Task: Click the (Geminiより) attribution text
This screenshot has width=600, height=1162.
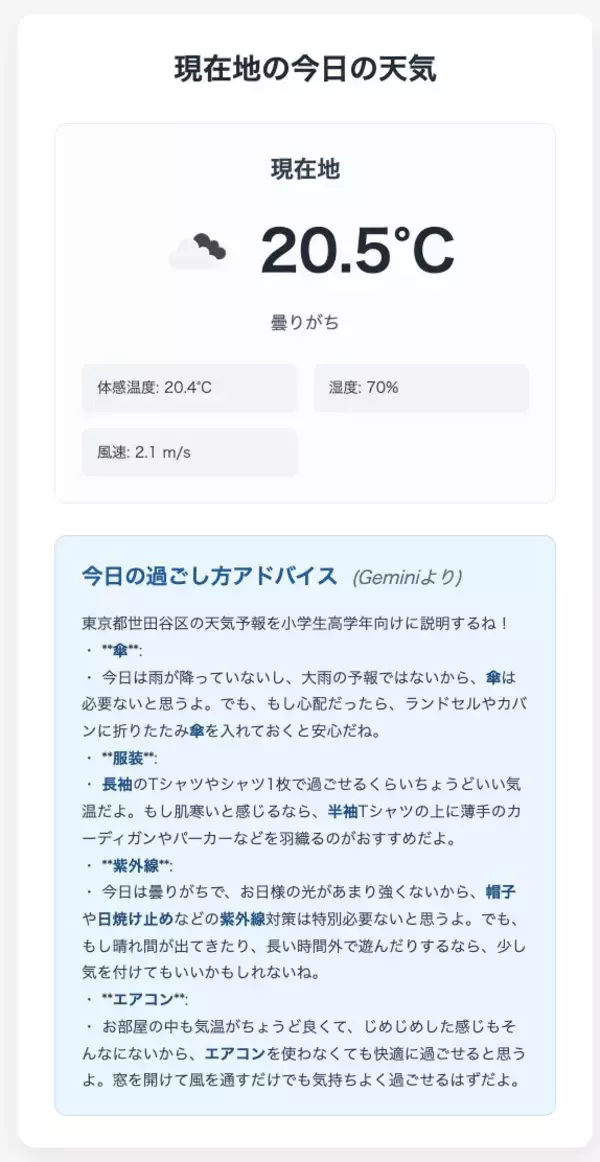Action: click(407, 577)
